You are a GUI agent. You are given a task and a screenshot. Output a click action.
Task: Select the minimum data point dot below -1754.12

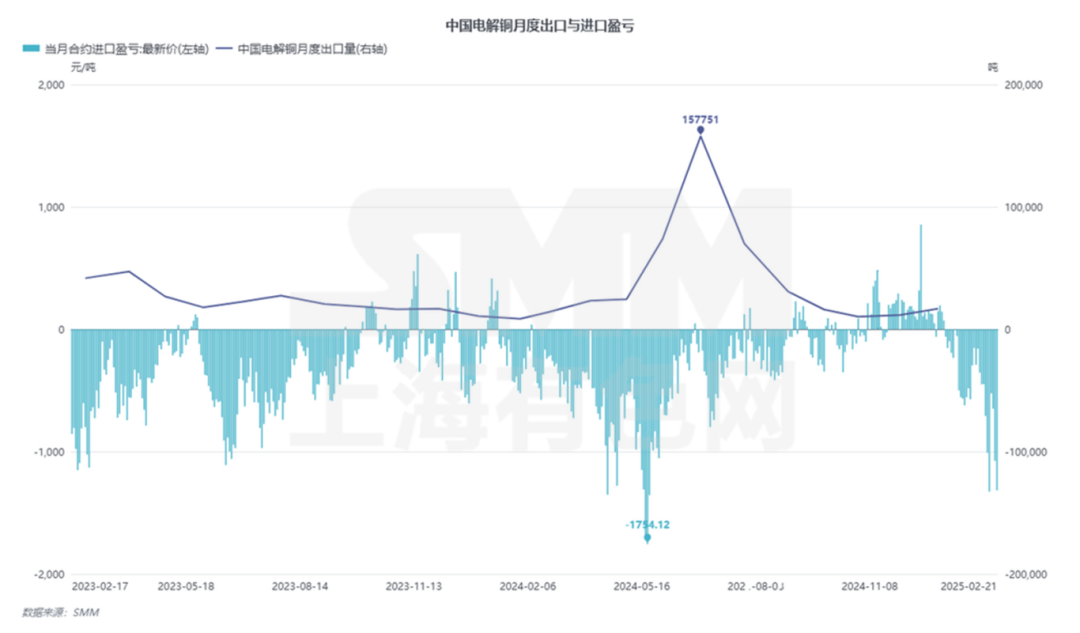click(x=647, y=538)
